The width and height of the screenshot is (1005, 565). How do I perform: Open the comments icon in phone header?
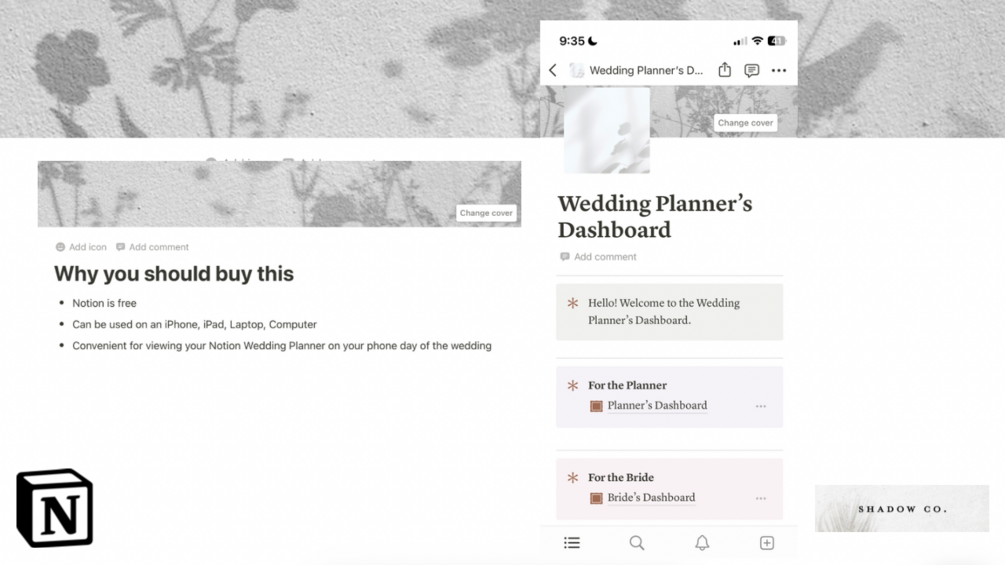tap(752, 70)
